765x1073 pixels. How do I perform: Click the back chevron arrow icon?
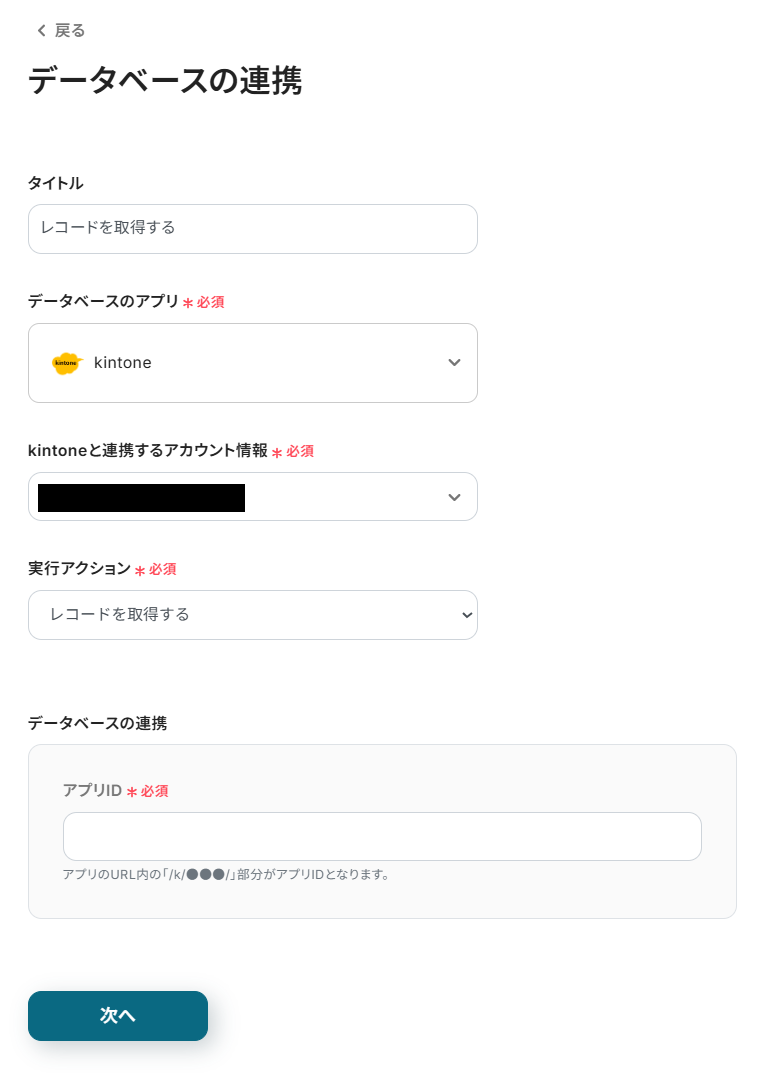pyautogui.click(x=41, y=31)
